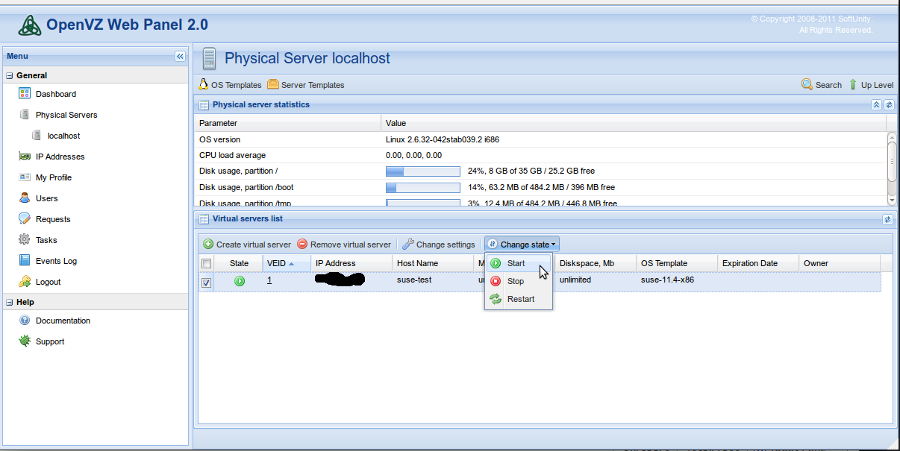Click the Up Level arrow icon
Image resolution: width=900 pixels, height=451 pixels.
(853, 84)
